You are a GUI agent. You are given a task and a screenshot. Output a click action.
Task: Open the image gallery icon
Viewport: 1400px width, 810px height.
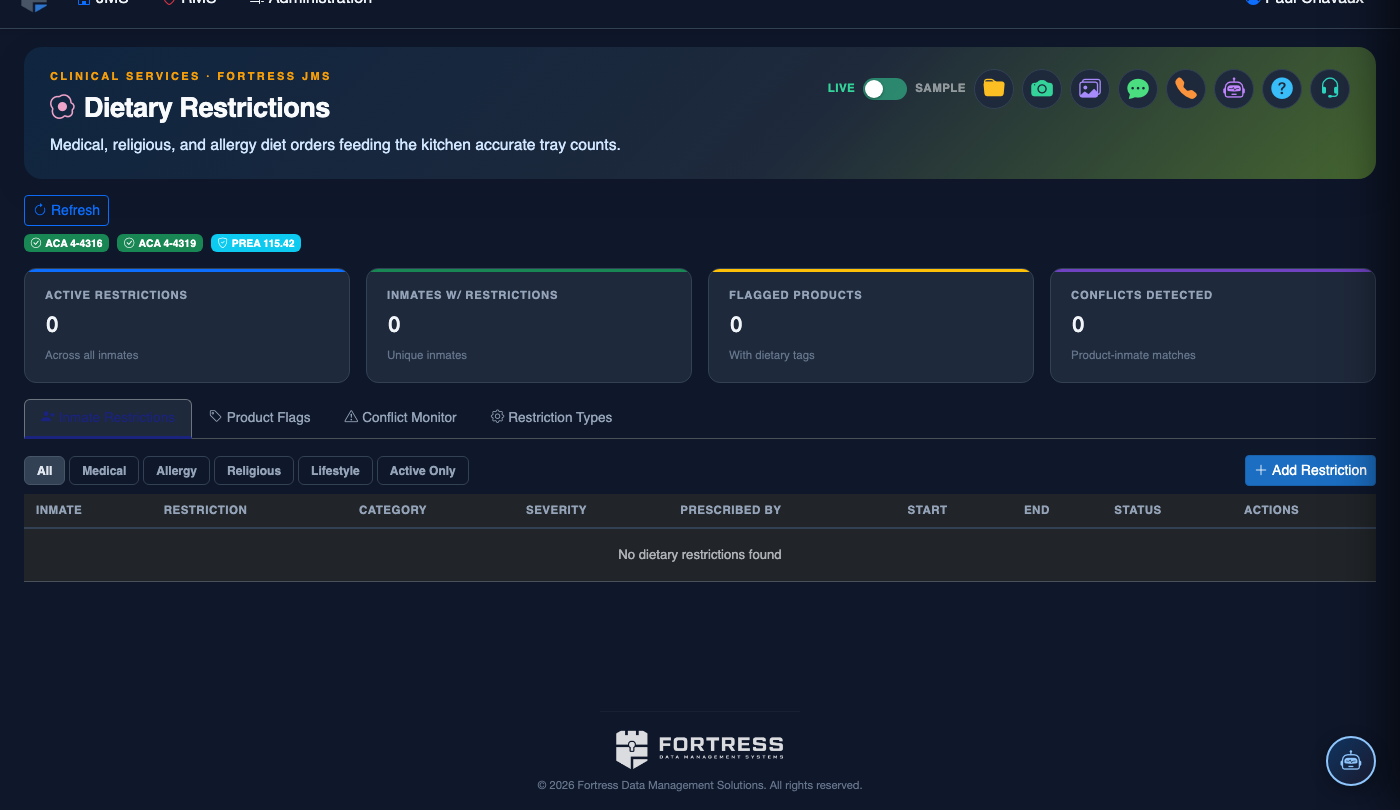(1089, 88)
